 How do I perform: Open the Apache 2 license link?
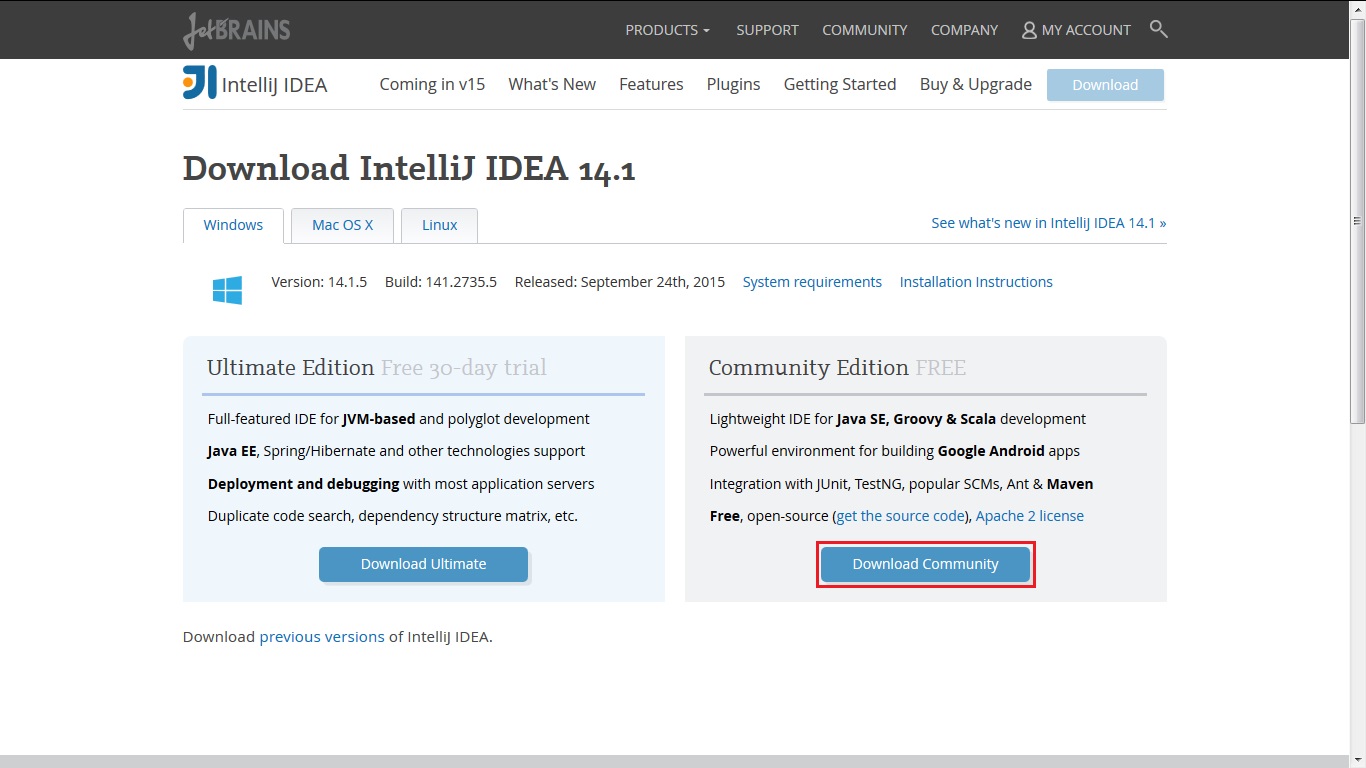click(x=1029, y=516)
